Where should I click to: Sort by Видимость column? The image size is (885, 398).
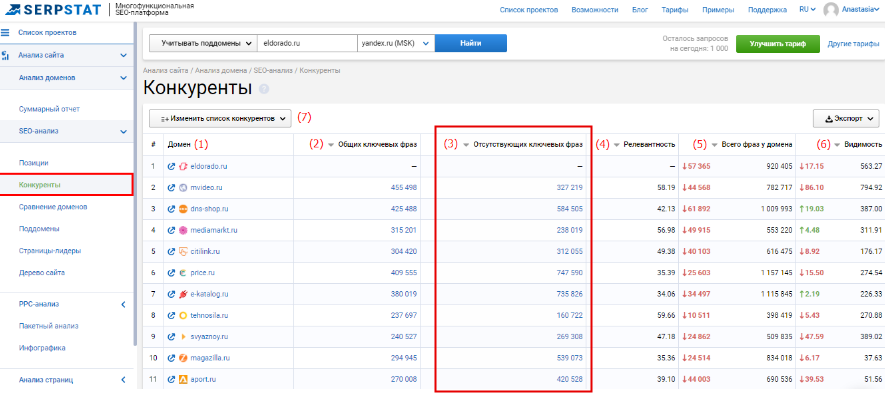[x=837, y=145]
